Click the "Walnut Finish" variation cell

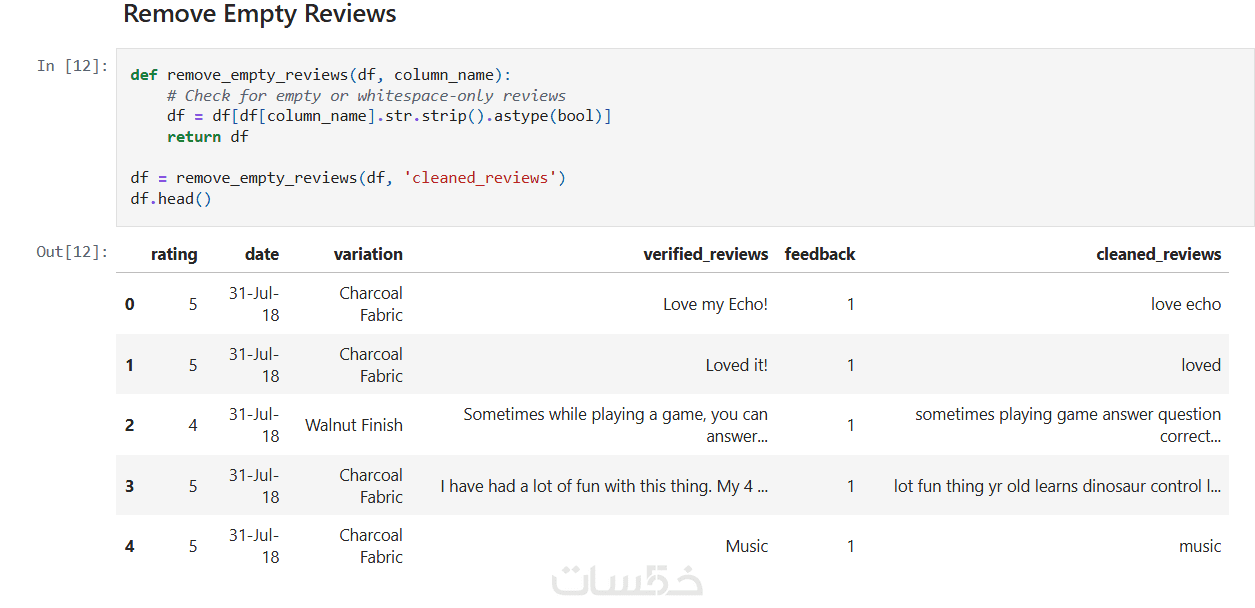[x=354, y=425]
